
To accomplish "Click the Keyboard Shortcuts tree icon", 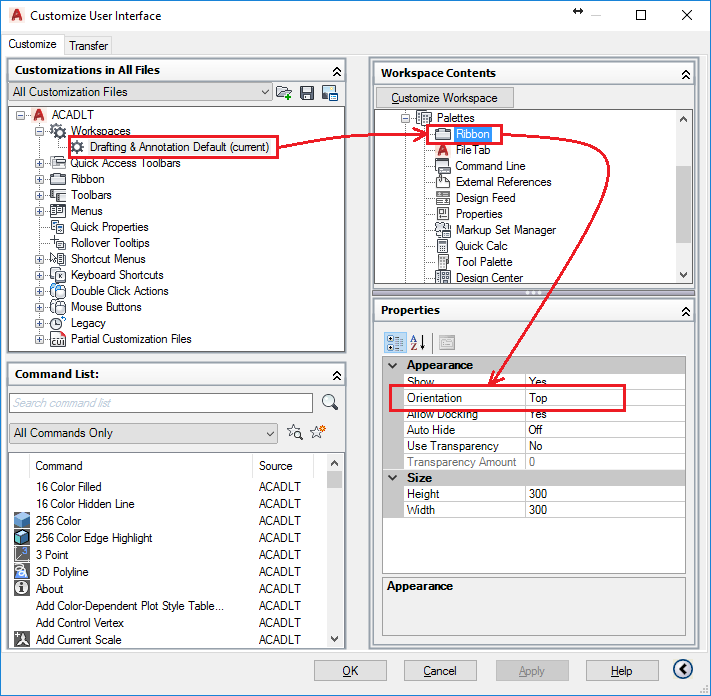I will pos(58,275).
